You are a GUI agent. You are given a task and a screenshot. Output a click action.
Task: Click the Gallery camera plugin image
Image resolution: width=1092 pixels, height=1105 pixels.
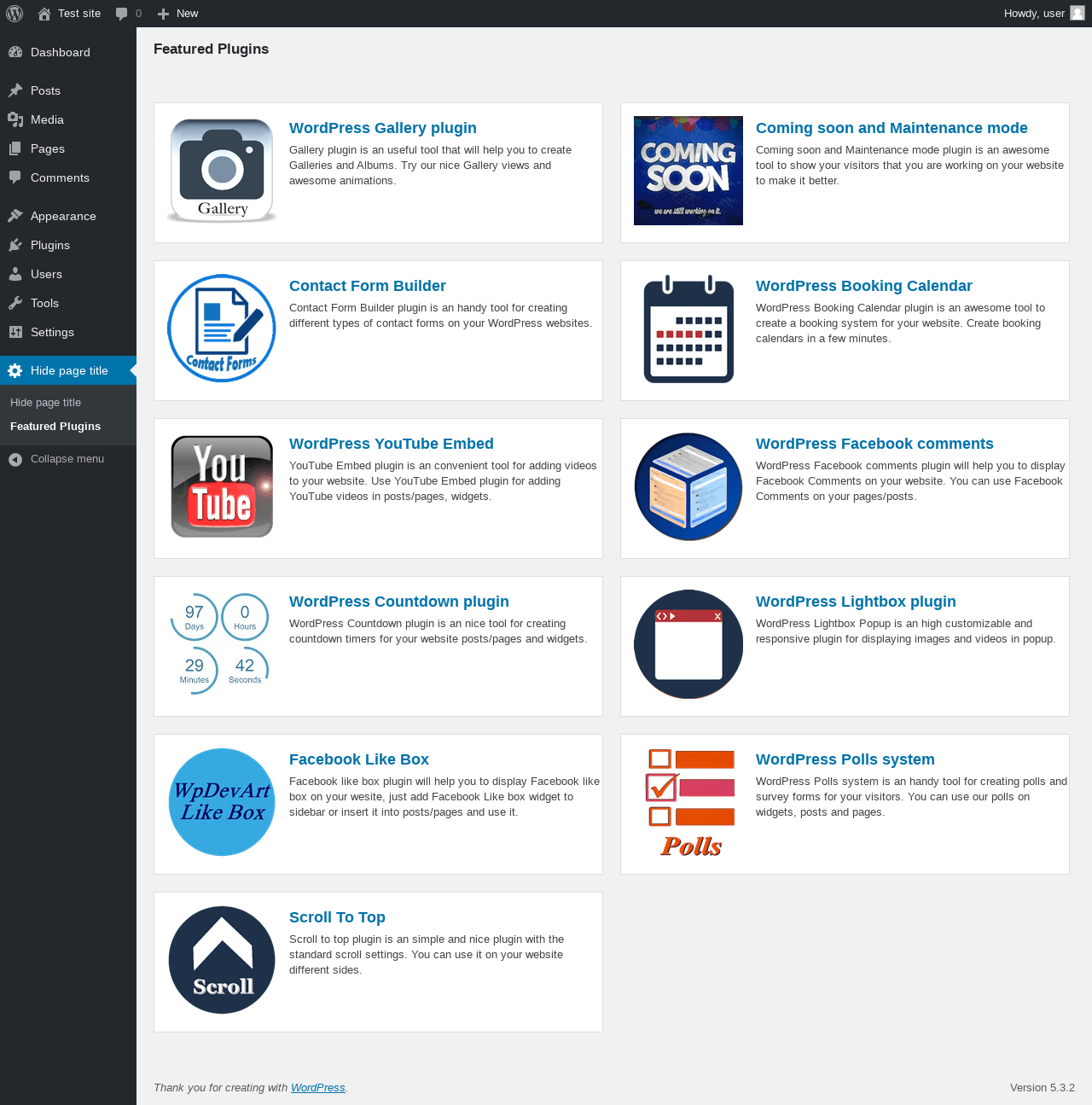(x=222, y=171)
